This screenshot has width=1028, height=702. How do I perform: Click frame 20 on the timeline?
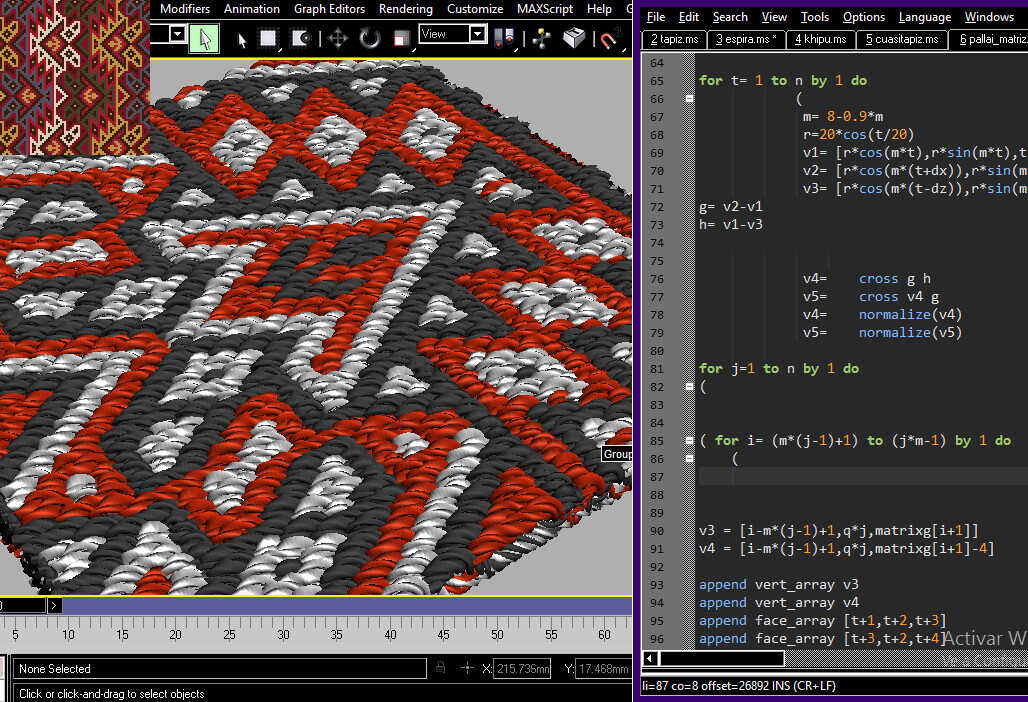[x=175, y=634]
